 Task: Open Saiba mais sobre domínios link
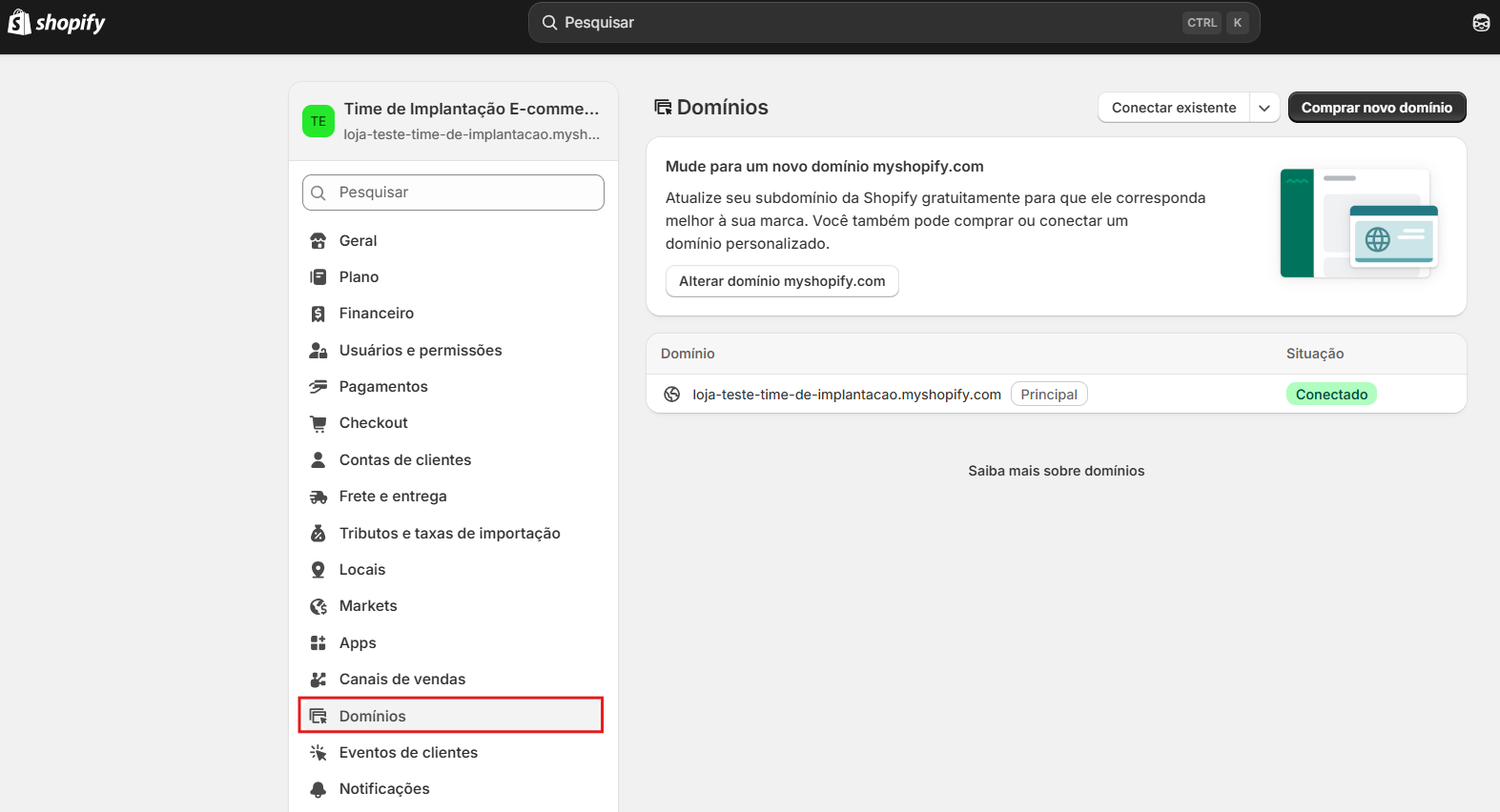pyautogui.click(x=1057, y=471)
